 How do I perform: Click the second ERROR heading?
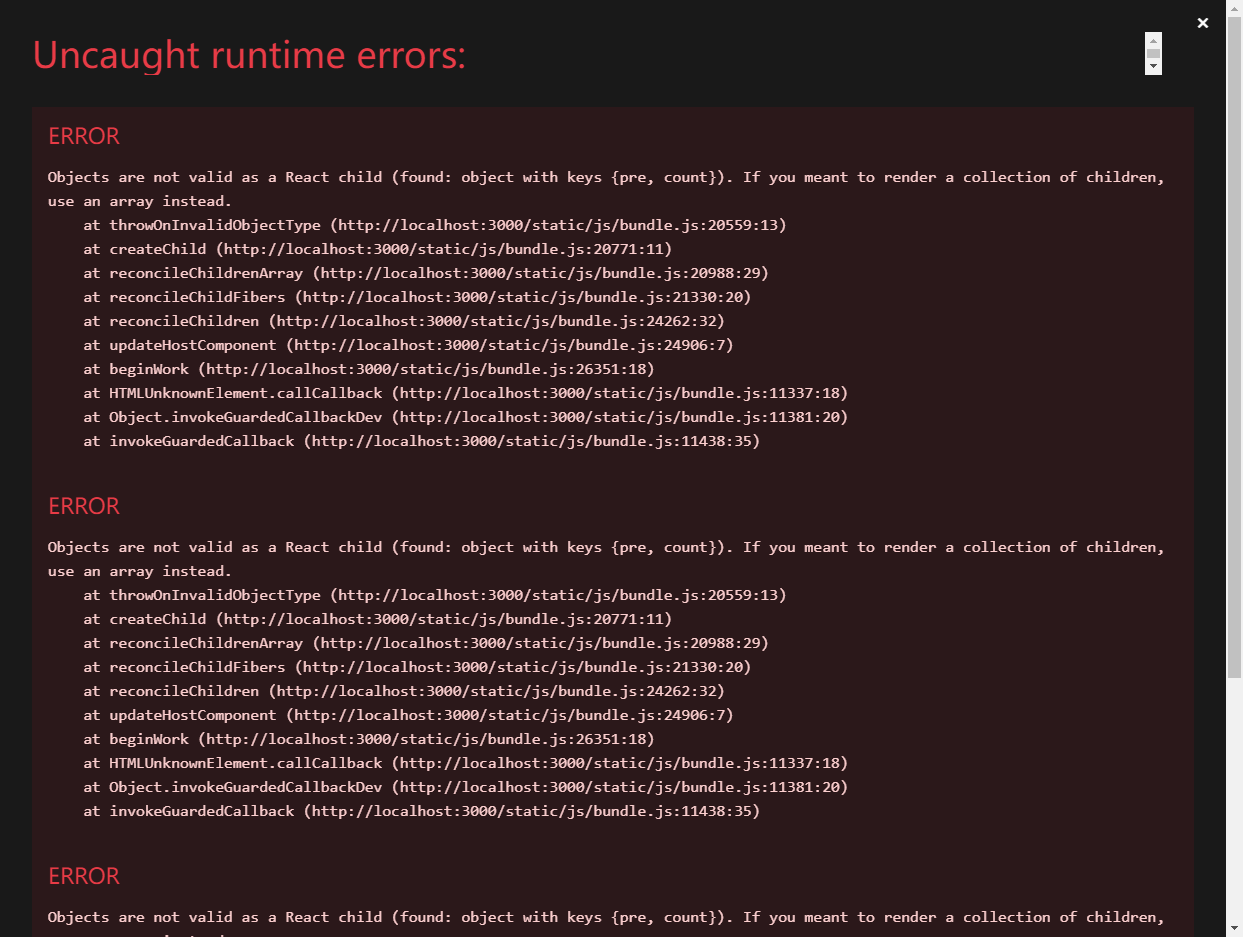pyautogui.click(x=84, y=506)
